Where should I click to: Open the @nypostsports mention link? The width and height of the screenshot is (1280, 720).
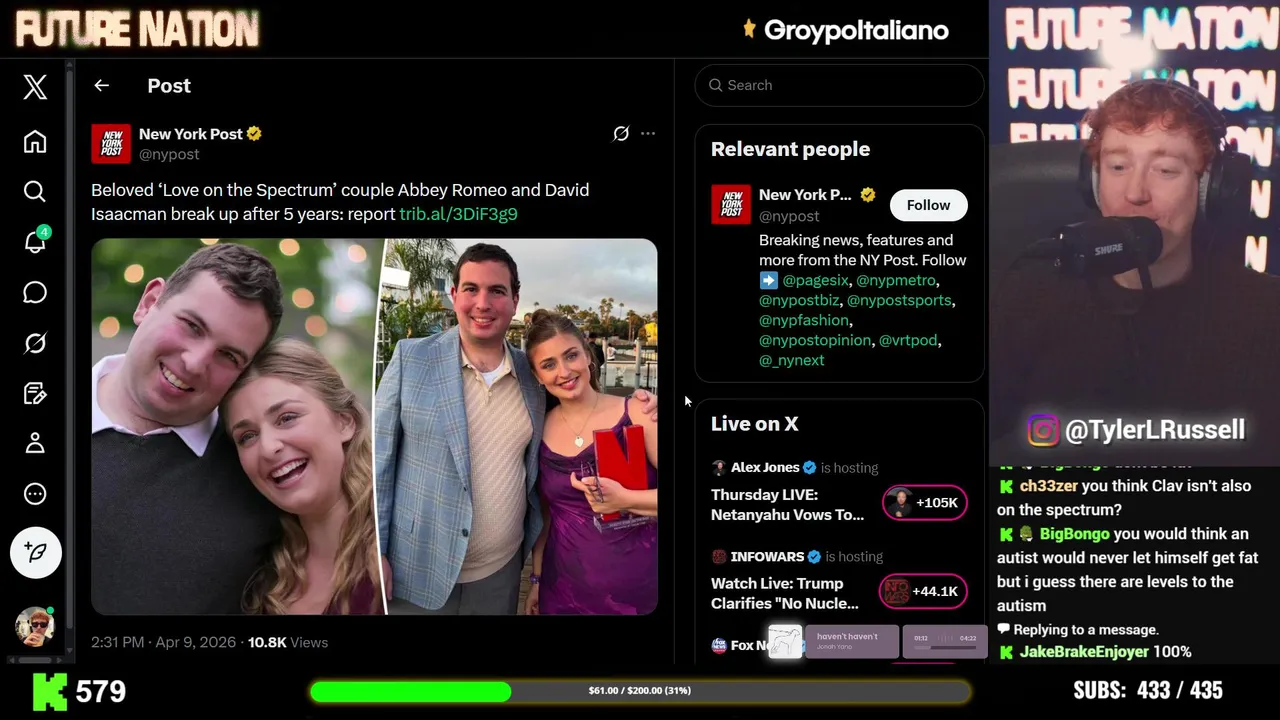click(899, 300)
